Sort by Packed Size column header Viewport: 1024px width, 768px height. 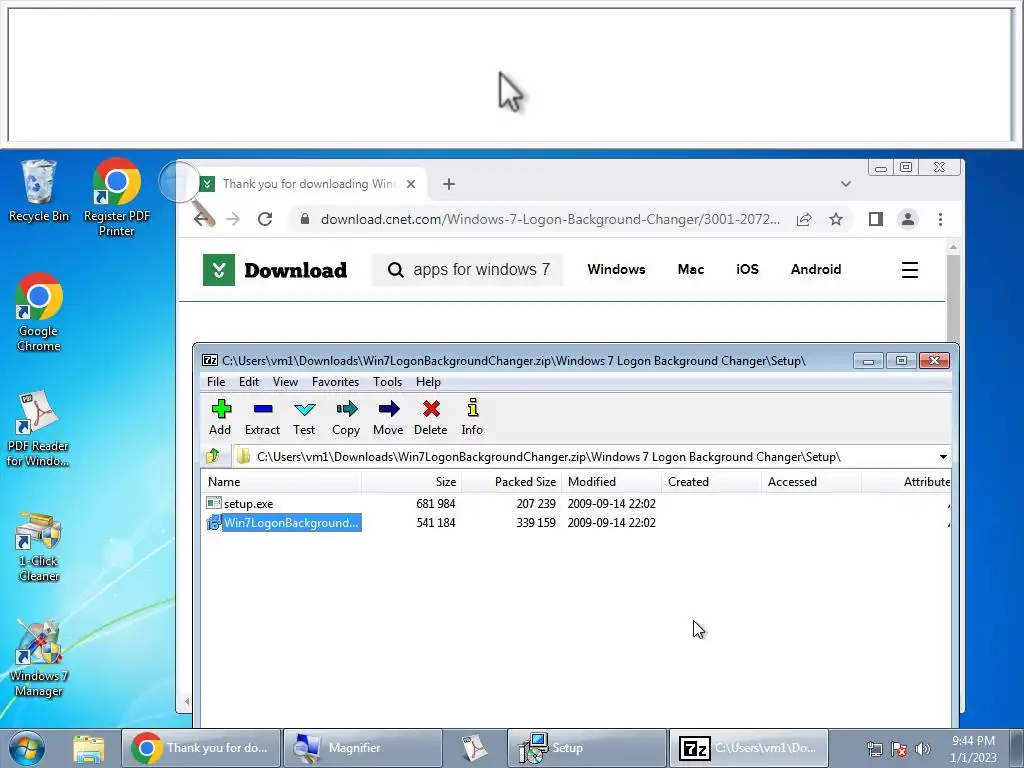(x=512, y=482)
